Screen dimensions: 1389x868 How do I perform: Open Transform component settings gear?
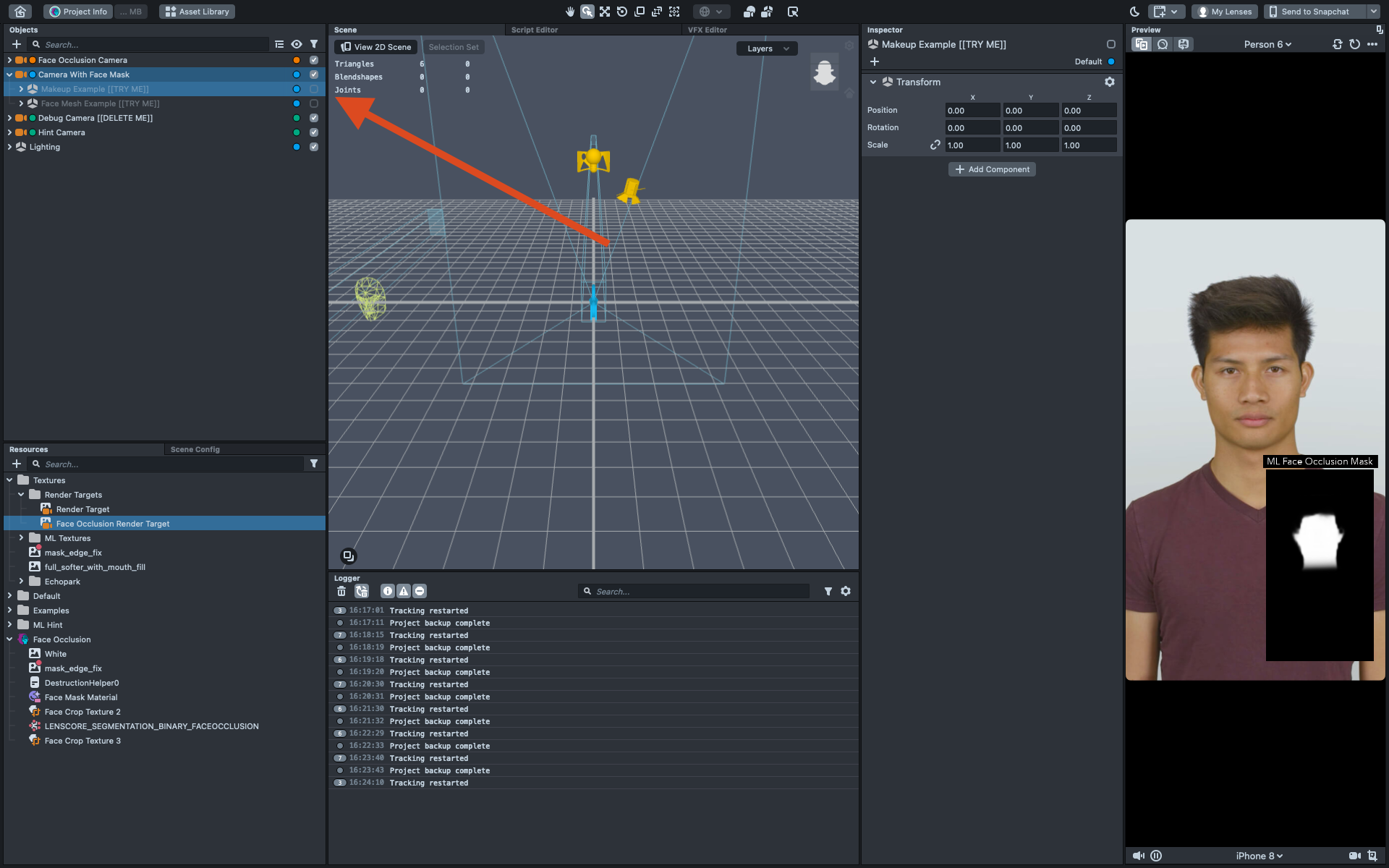[1110, 82]
